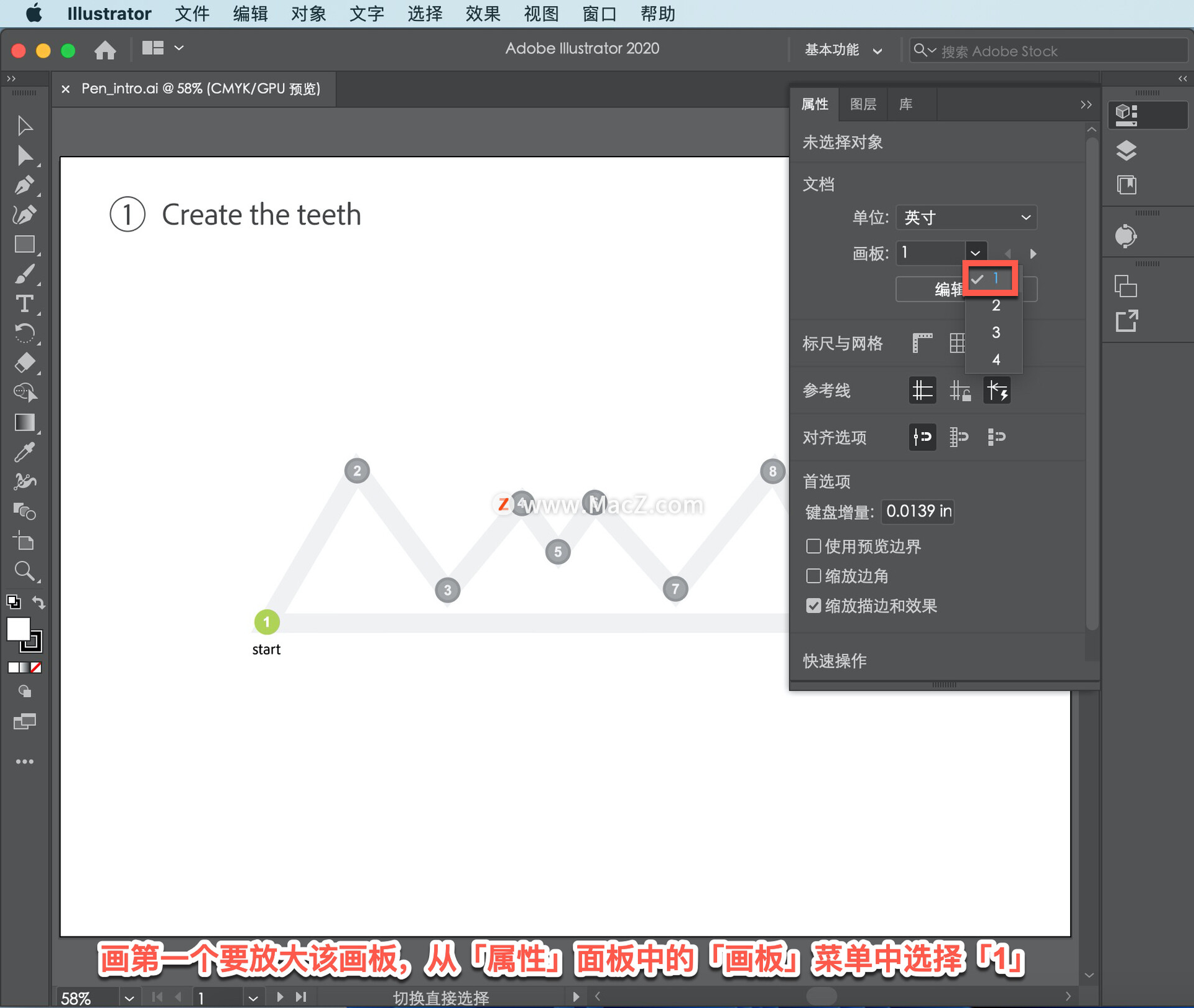The height and width of the screenshot is (1008, 1194).
Task: Show rulers icon in 标尺与网格 row
Action: (x=922, y=343)
